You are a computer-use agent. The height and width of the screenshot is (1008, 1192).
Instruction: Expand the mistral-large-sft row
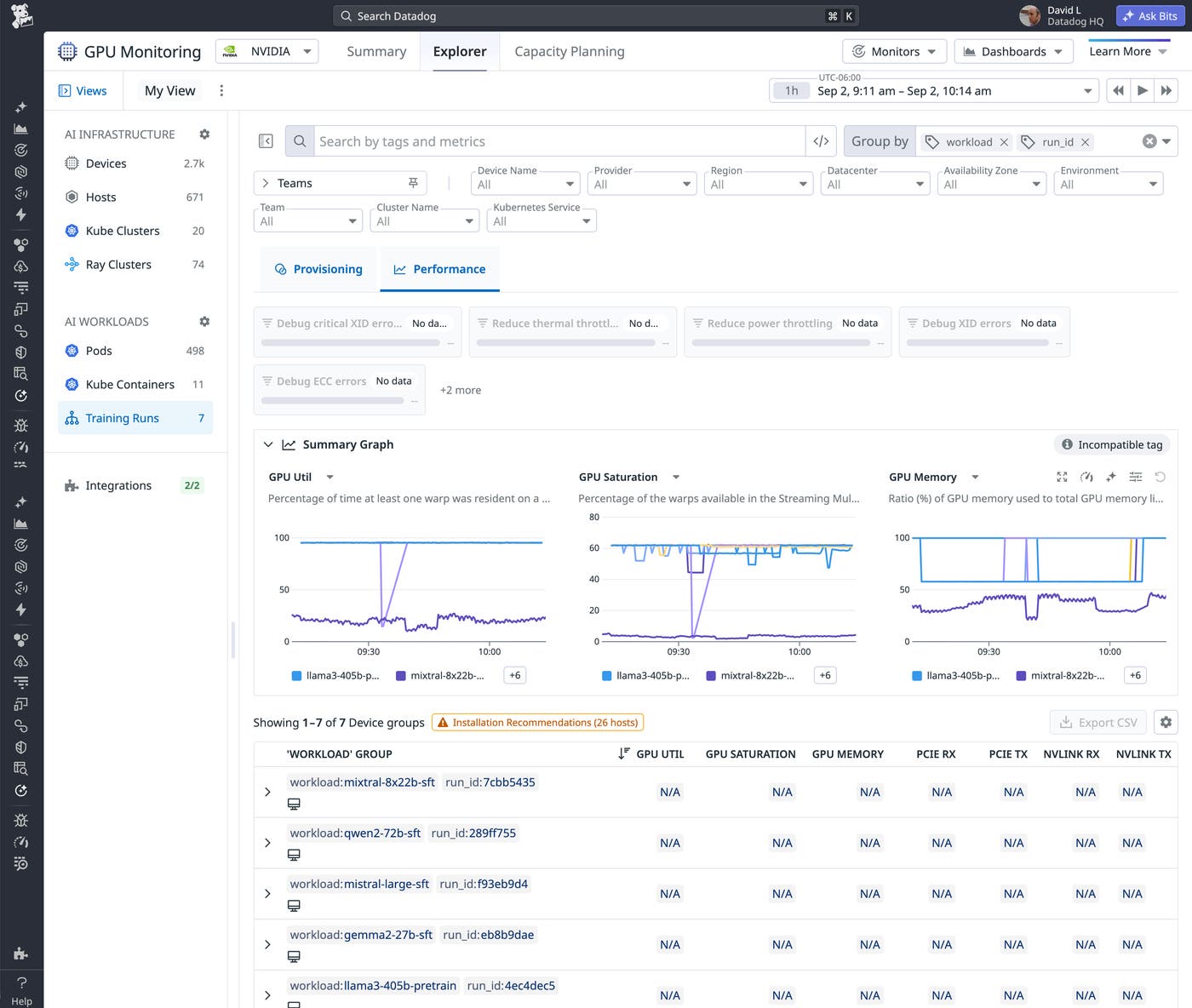(267, 894)
